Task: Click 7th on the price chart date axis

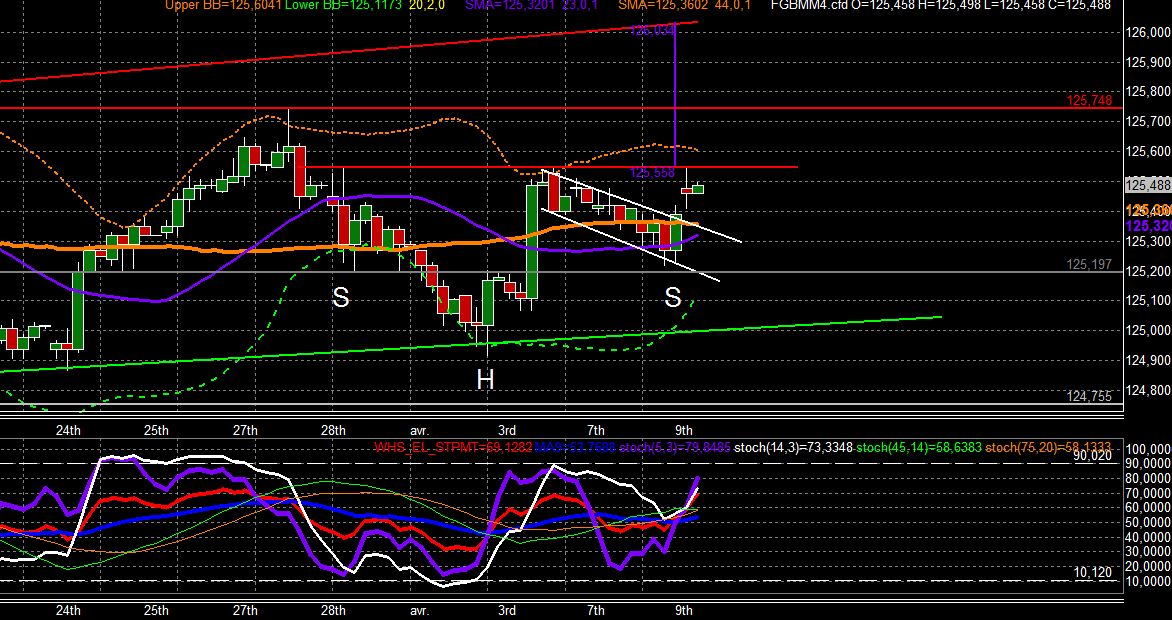Action: point(596,430)
